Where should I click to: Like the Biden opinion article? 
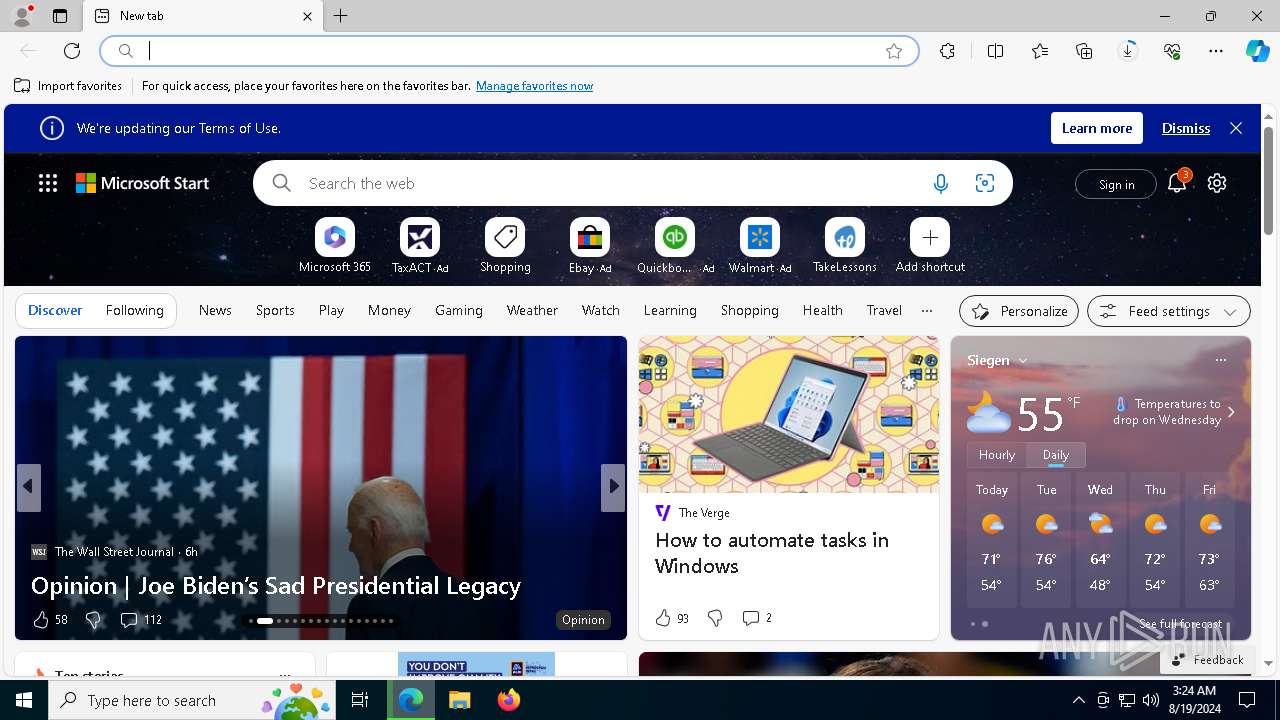click(x=41, y=620)
